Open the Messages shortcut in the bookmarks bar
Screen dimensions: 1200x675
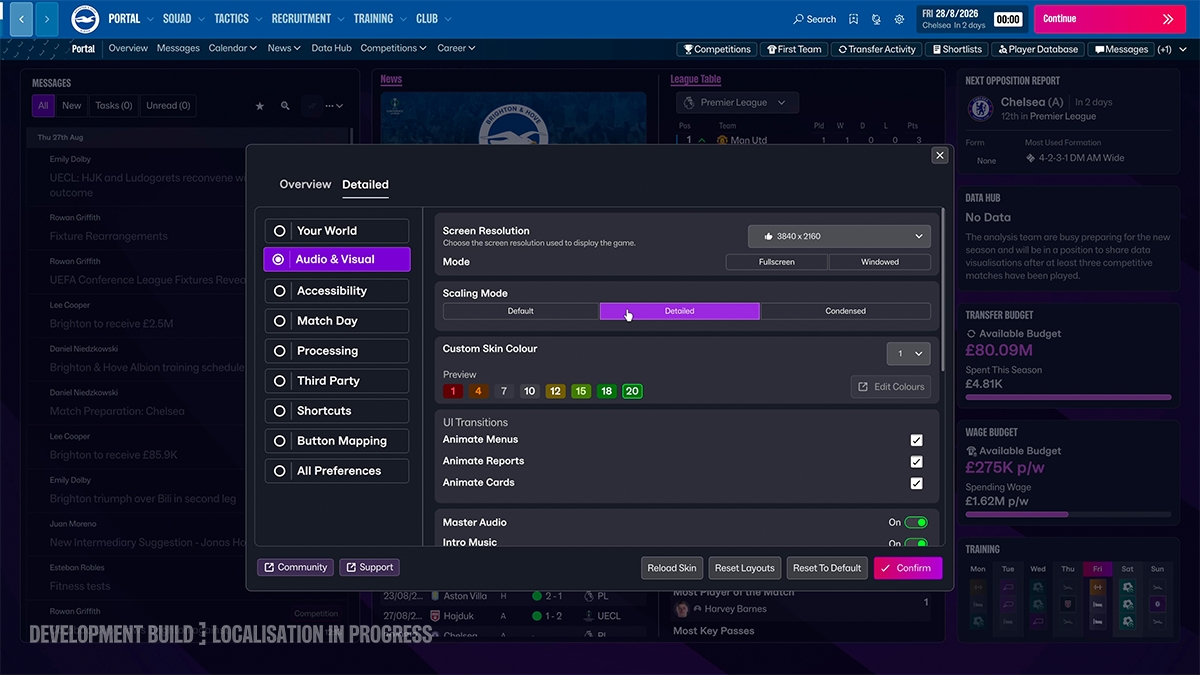click(1121, 49)
